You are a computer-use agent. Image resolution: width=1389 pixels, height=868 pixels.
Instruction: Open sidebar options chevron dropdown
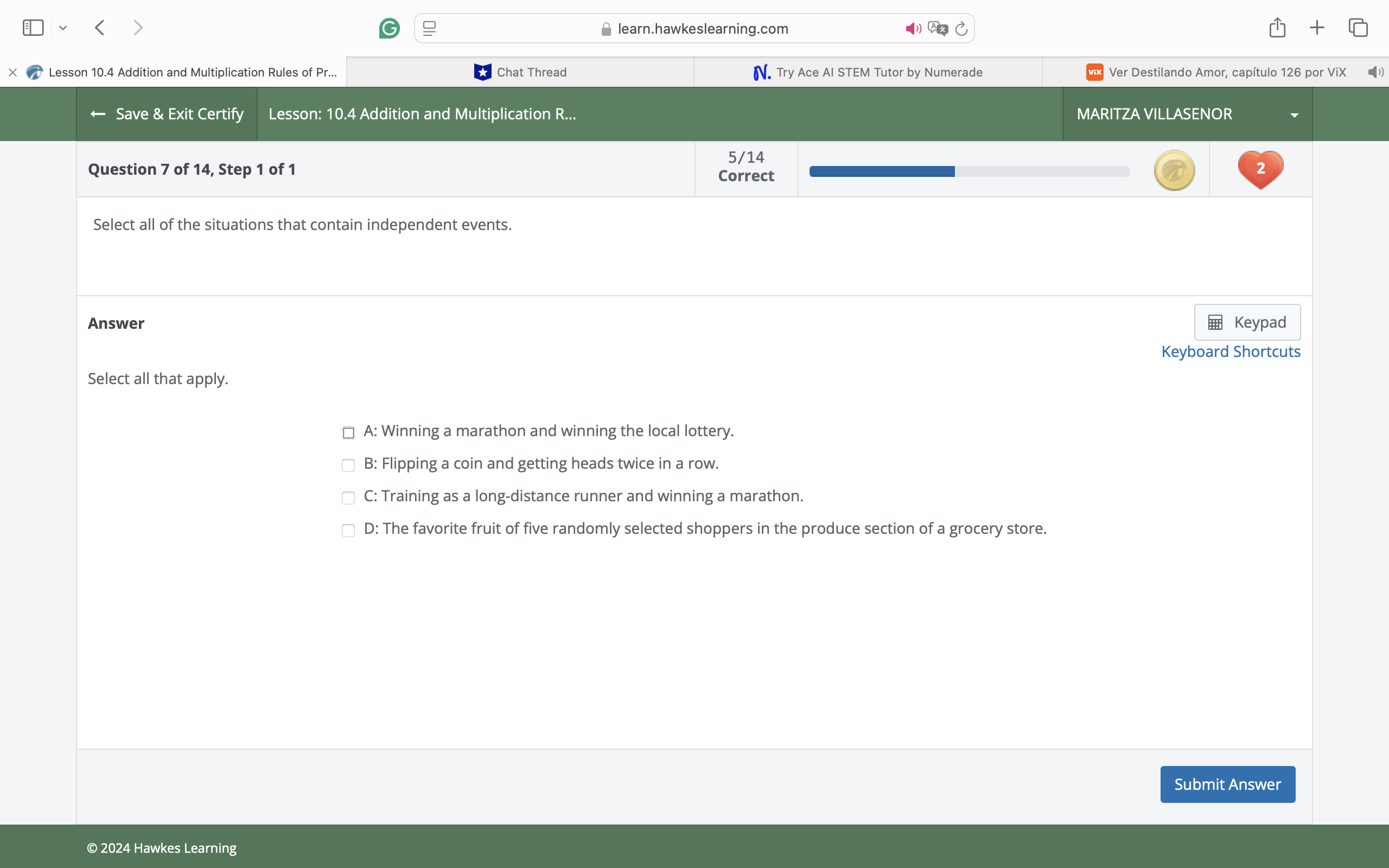(63, 28)
